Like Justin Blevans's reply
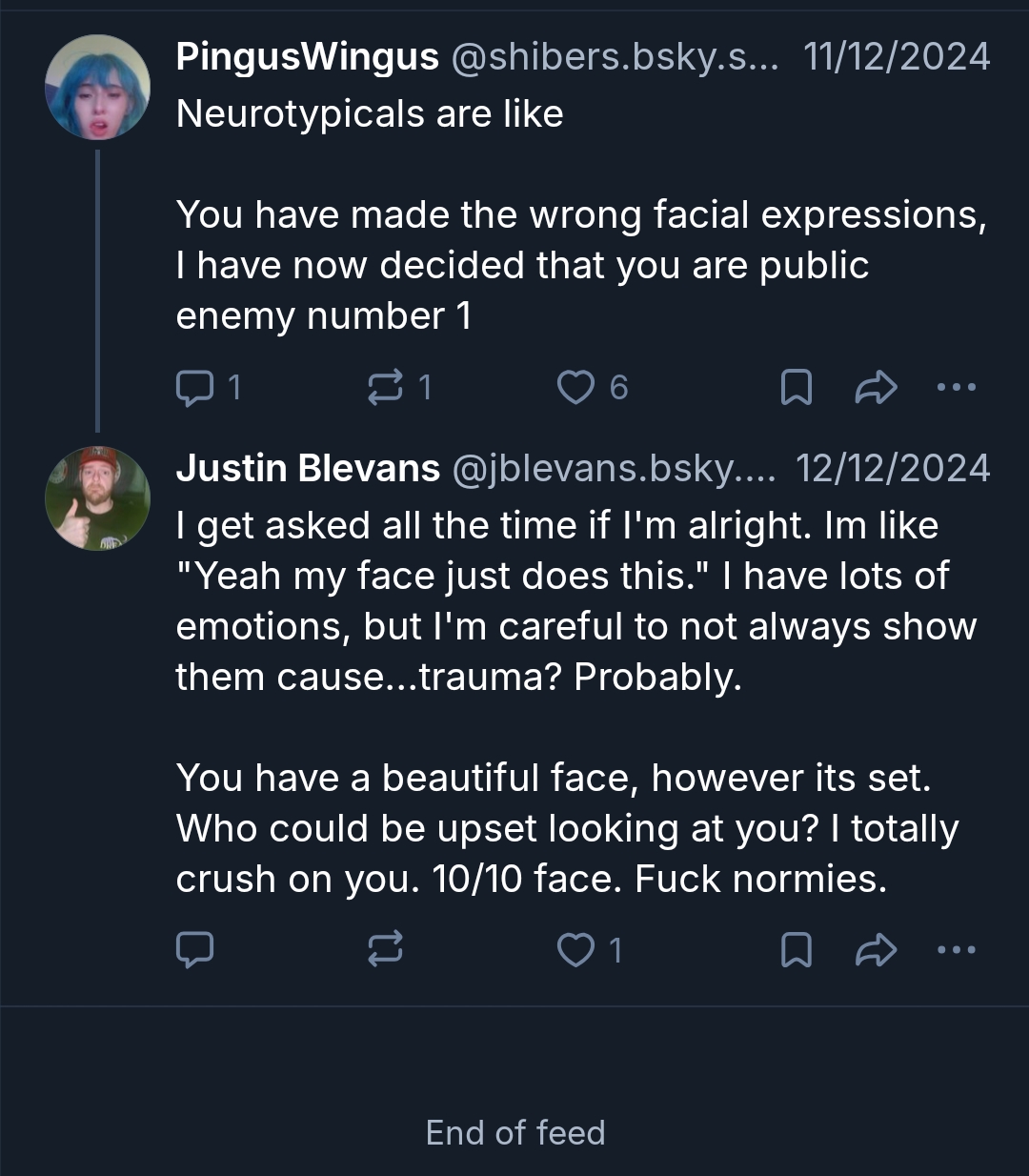Viewport: 1029px width, 1176px height. click(x=575, y=949)
